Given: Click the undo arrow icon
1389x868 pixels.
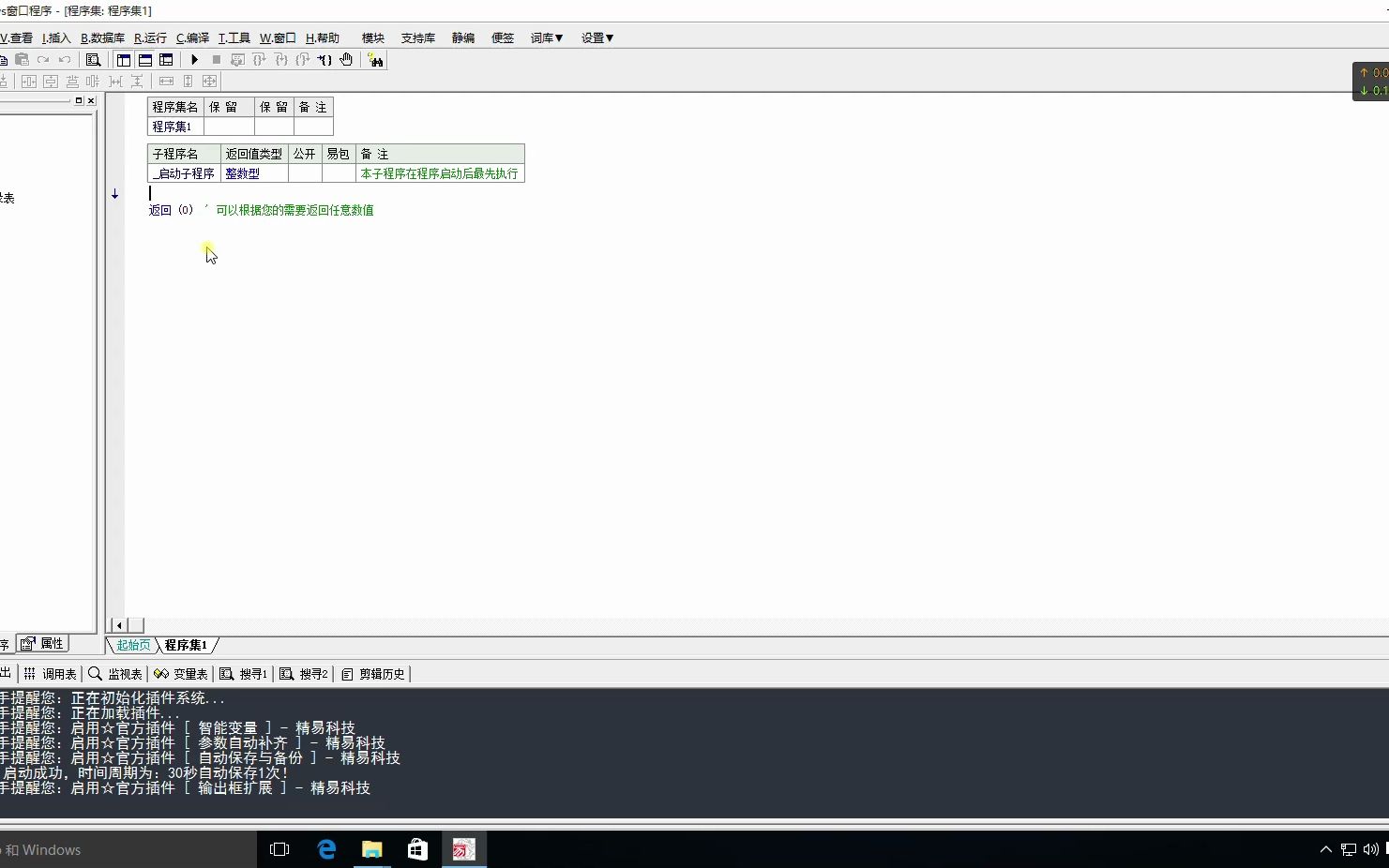Looking at the screenshot, I should (x=65, y=60).
